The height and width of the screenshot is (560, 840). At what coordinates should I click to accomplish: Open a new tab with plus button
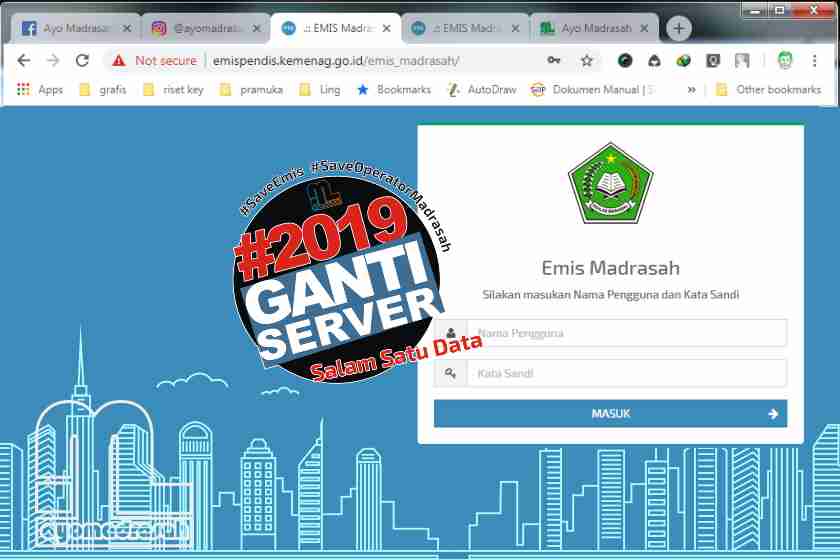[678, 28]
